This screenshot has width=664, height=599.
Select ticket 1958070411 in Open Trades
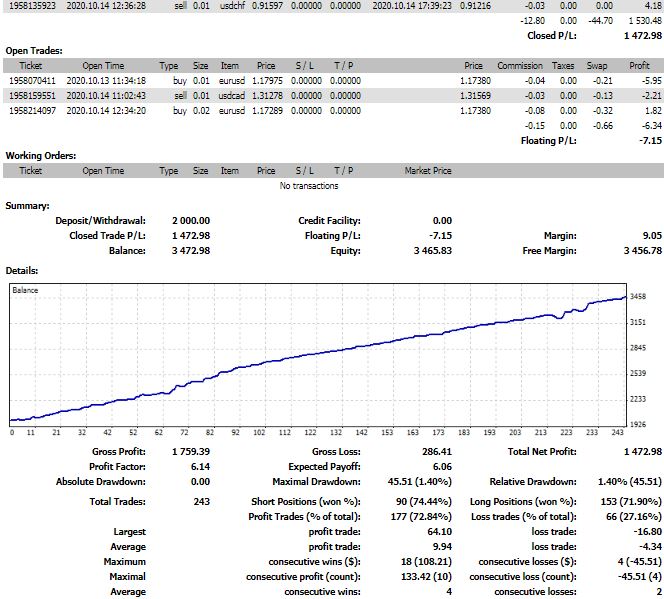point(32,80)
